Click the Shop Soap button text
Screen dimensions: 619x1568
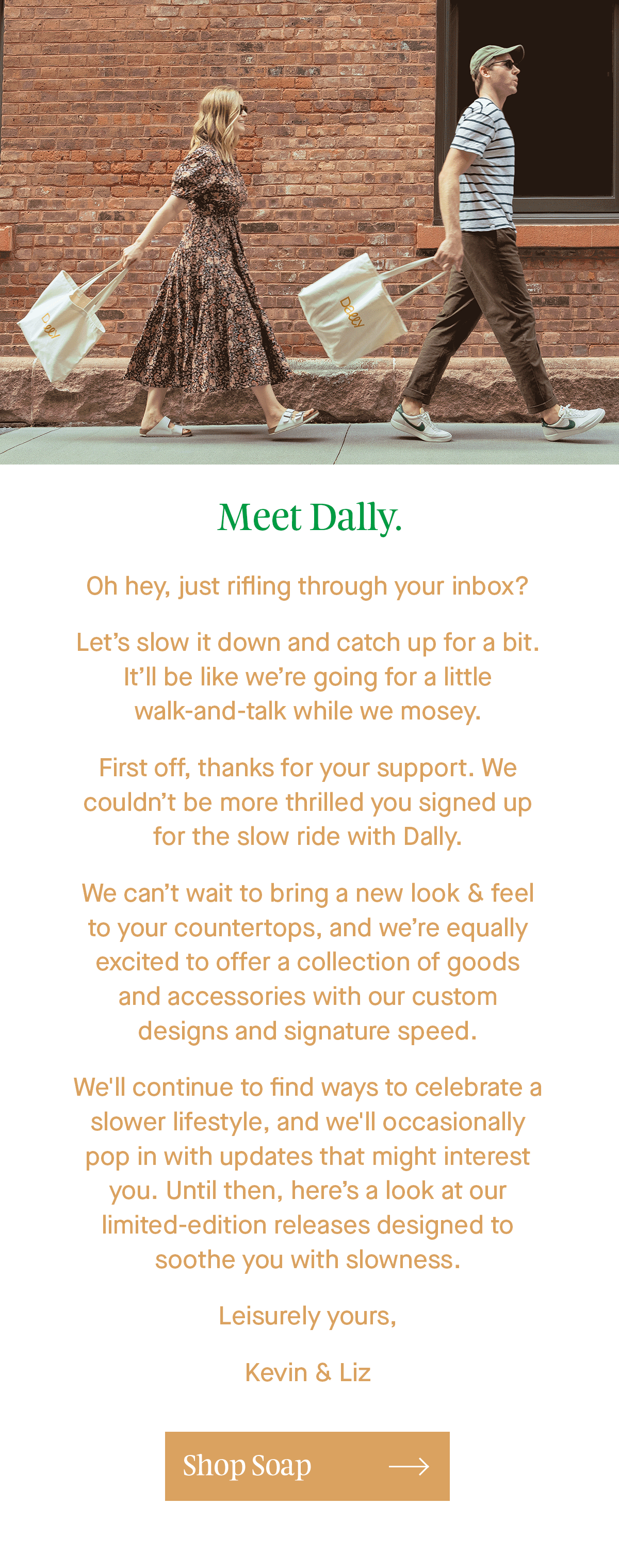coord(247,1466)
